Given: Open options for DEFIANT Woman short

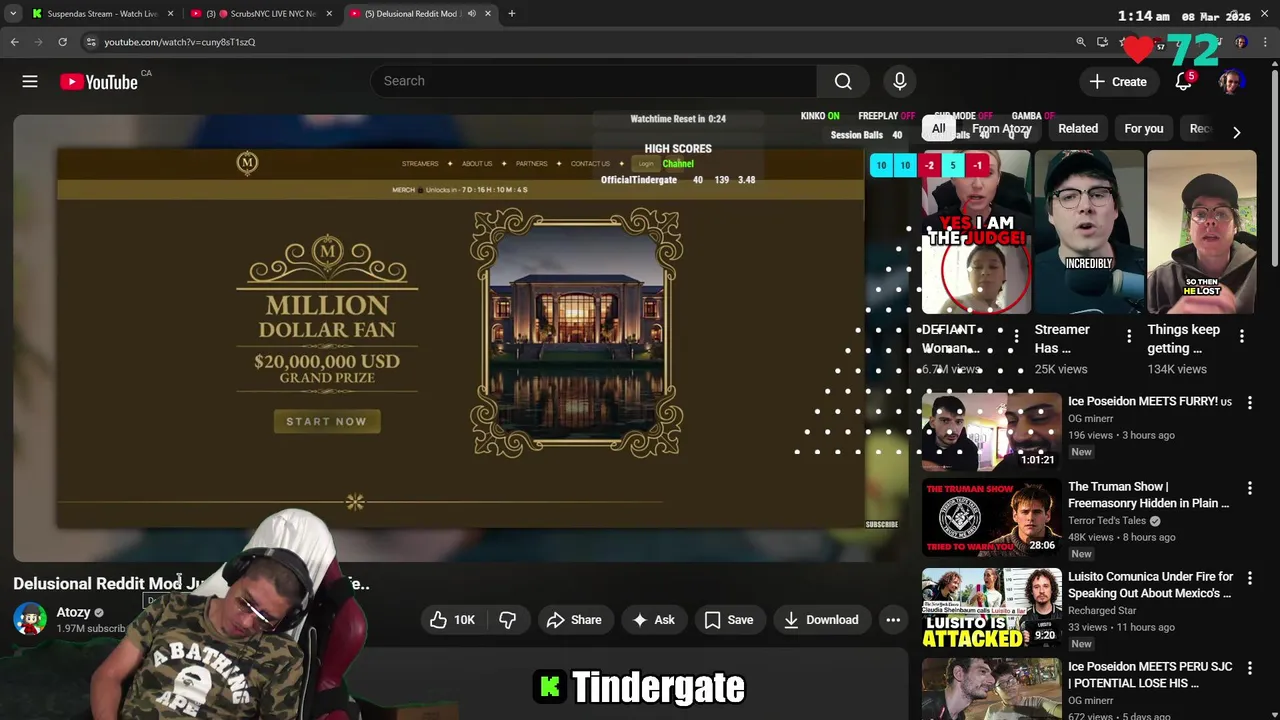Looking at the screenshot, I should click(x=1016, y=336).
